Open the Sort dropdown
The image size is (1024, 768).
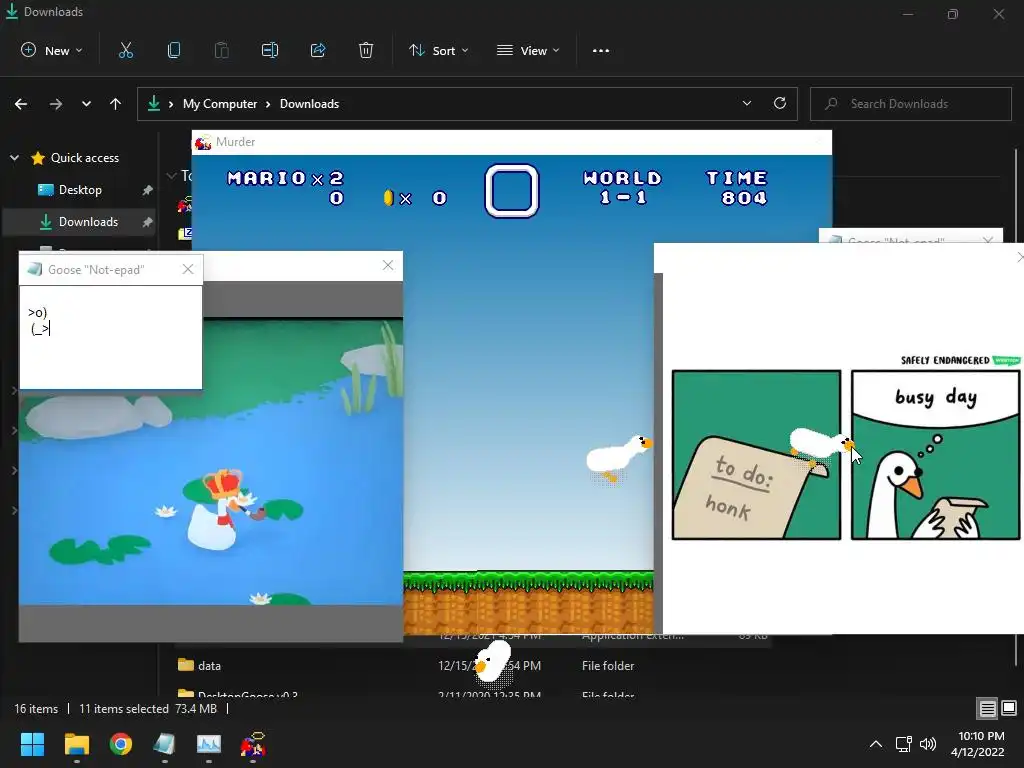click(438, 50)
